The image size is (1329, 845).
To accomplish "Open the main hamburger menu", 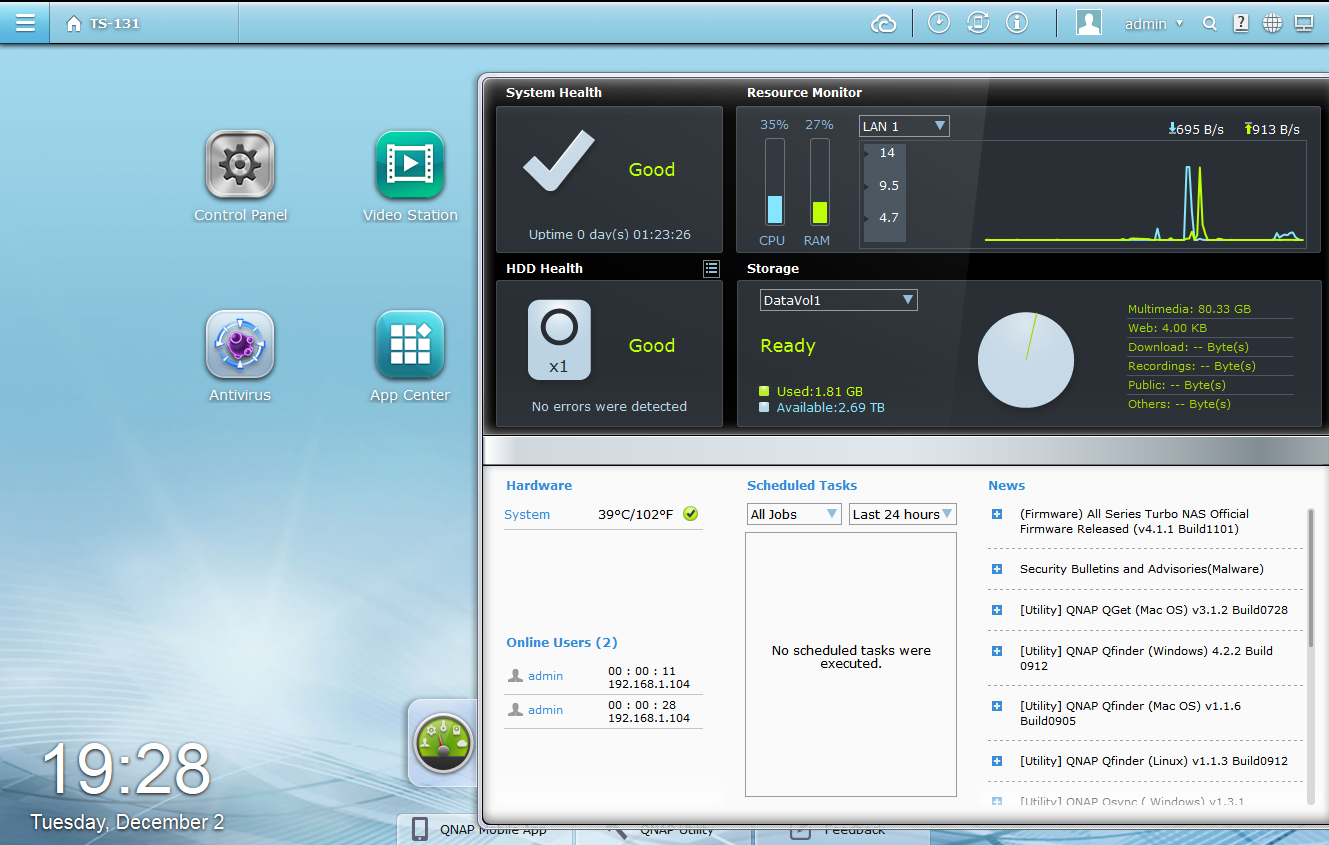I will pos(25,22).
